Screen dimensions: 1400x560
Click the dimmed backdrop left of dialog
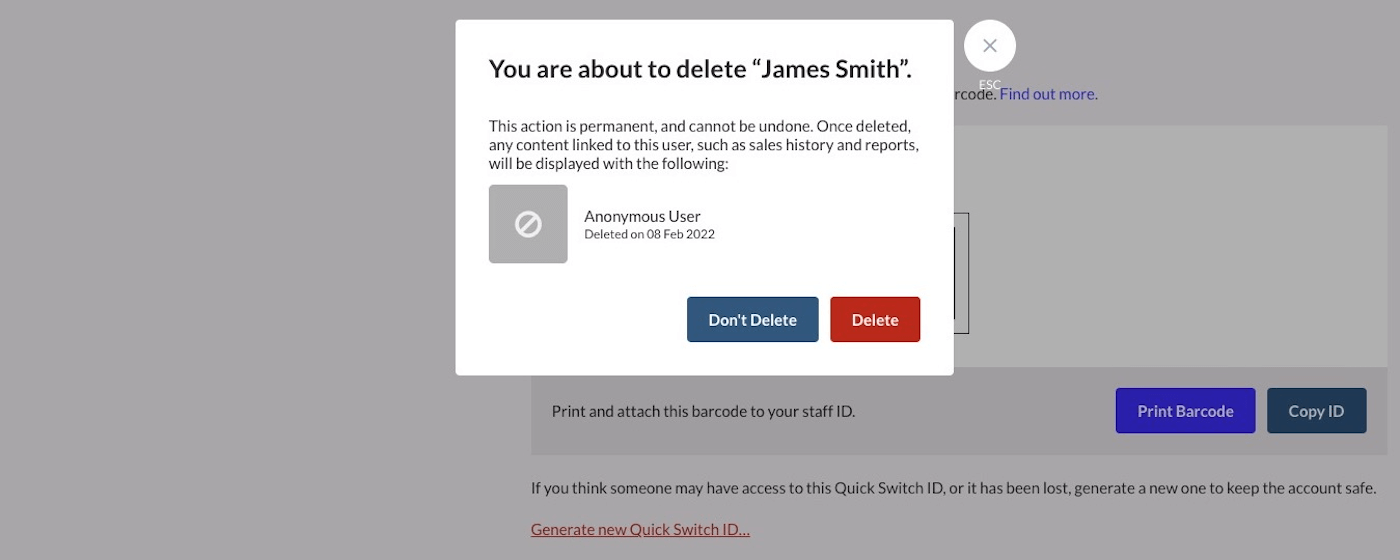227,280
